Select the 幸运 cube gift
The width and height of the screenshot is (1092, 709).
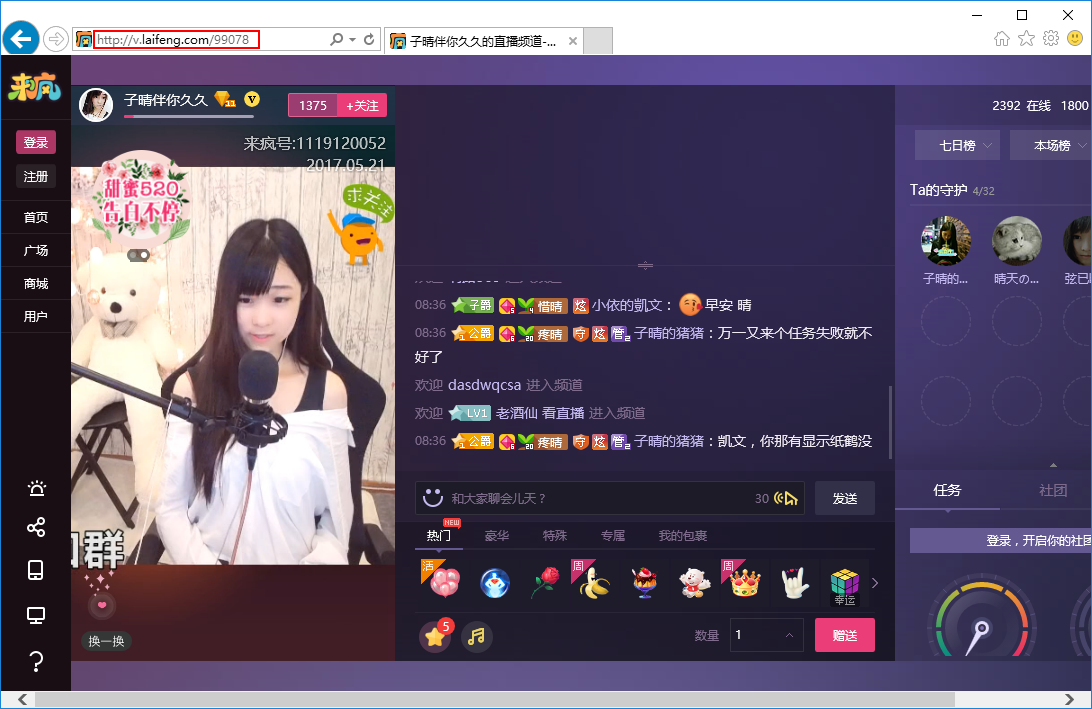[x=845, y=585]
